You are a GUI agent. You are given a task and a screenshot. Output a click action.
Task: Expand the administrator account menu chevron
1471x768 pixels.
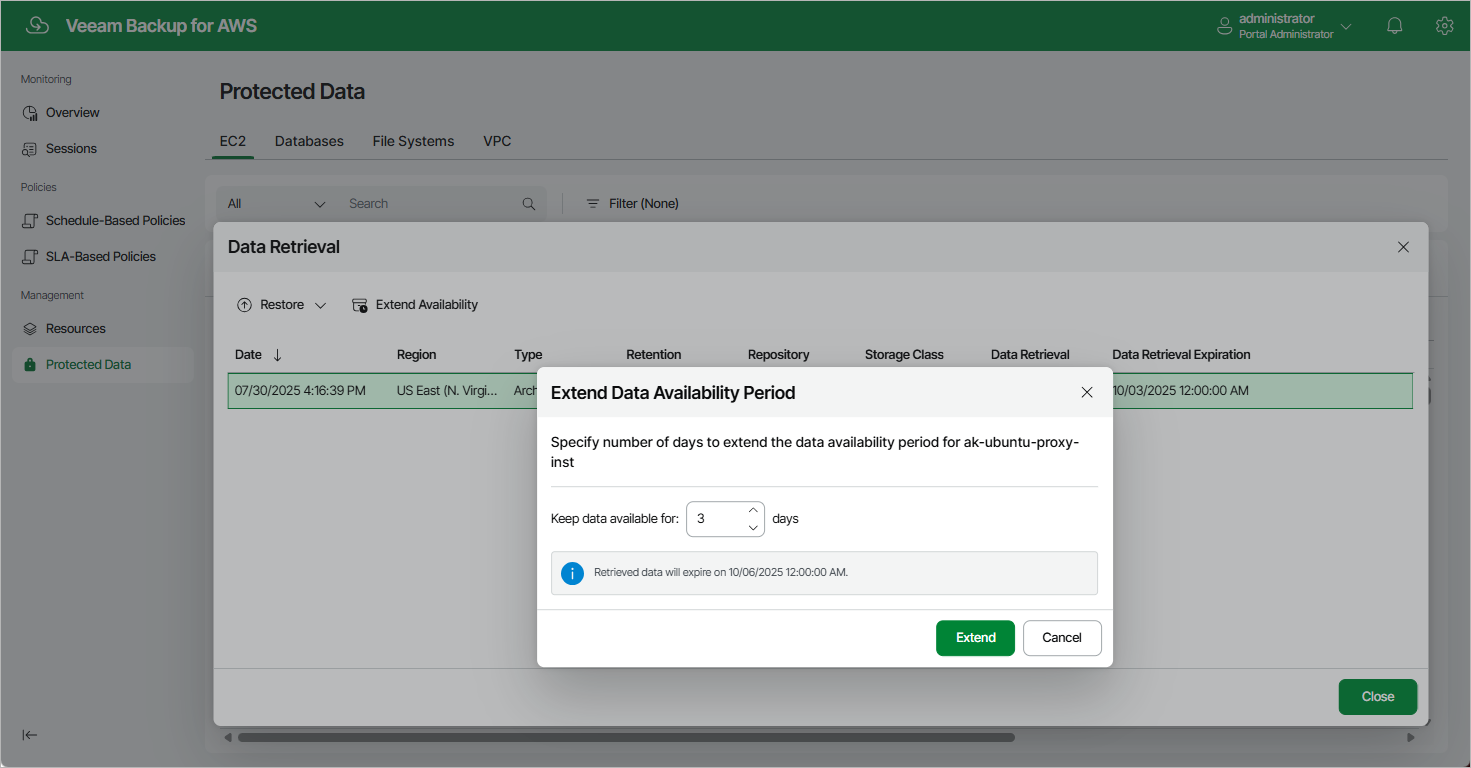pos(1346,27)
